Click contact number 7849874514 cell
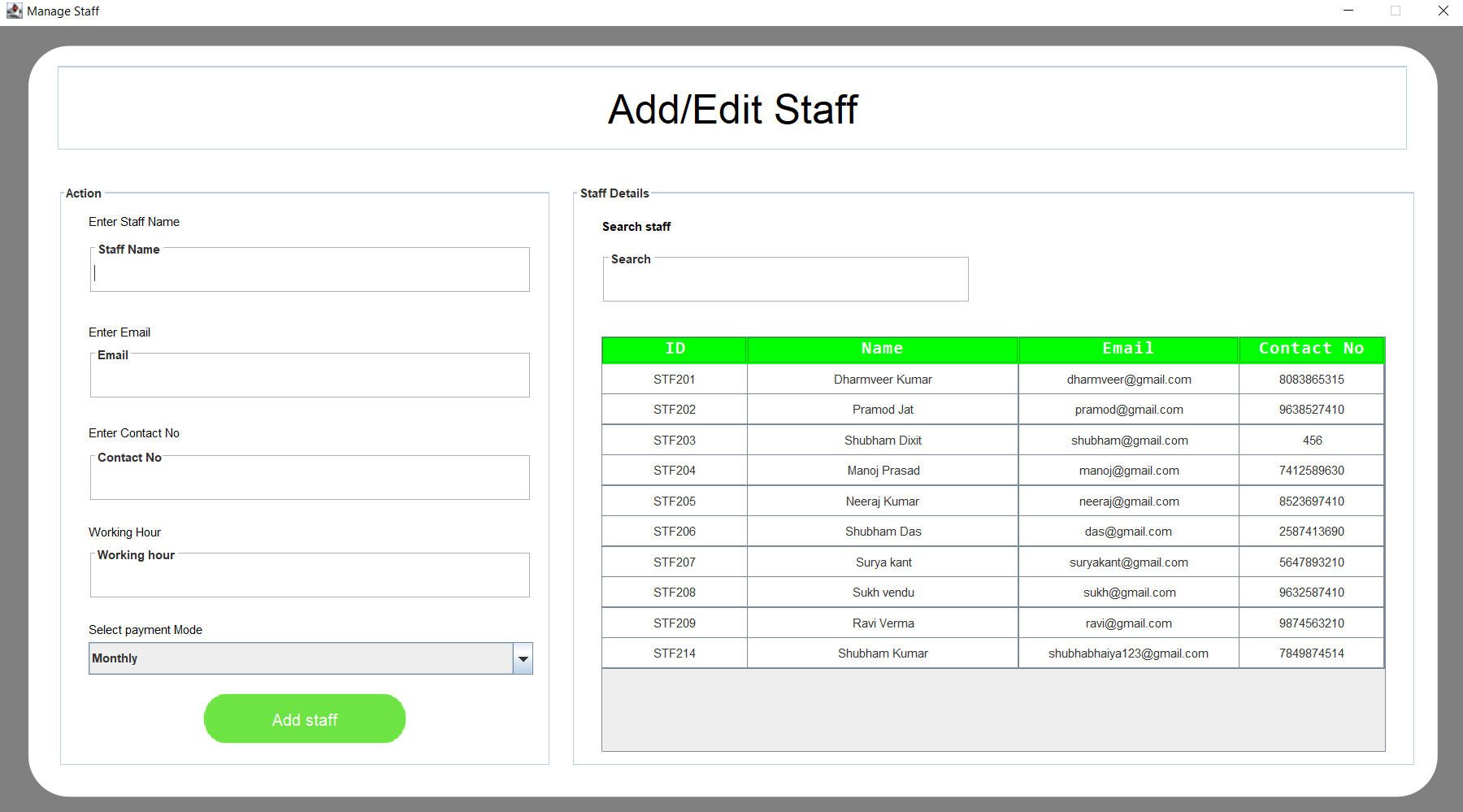The height and width of the screenshot is (812, 1463). (x=1311, y=654)
